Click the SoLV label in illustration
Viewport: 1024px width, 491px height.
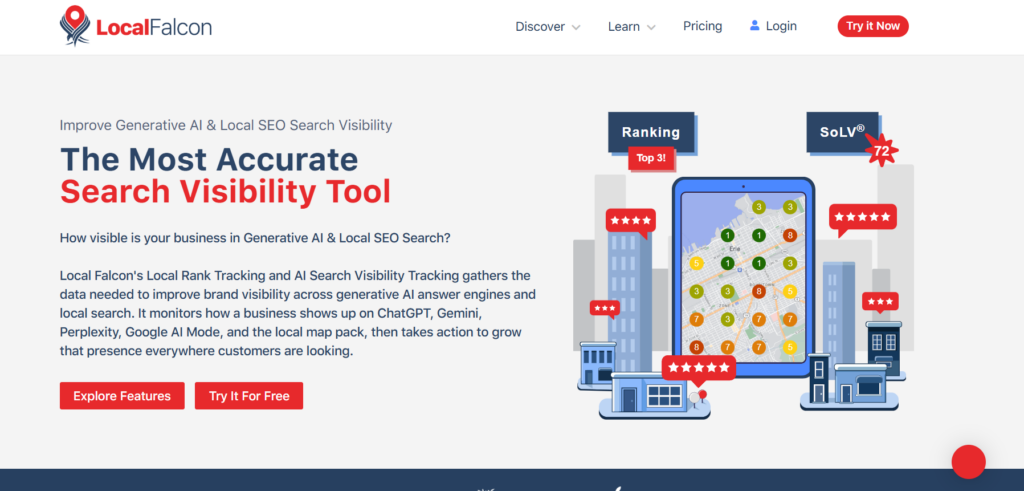841,132
